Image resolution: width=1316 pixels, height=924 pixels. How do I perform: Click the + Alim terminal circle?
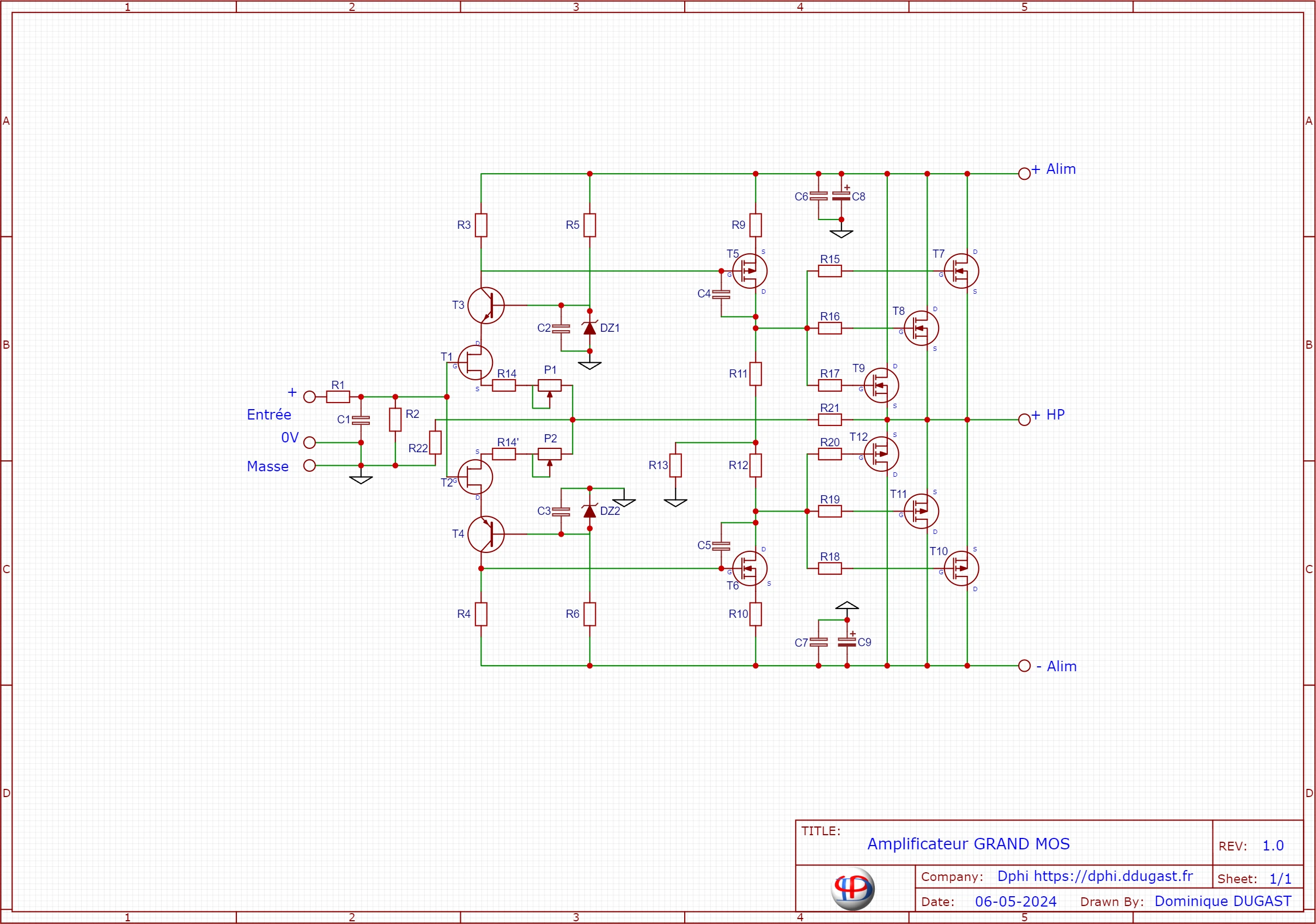[x=1024, y=174]
